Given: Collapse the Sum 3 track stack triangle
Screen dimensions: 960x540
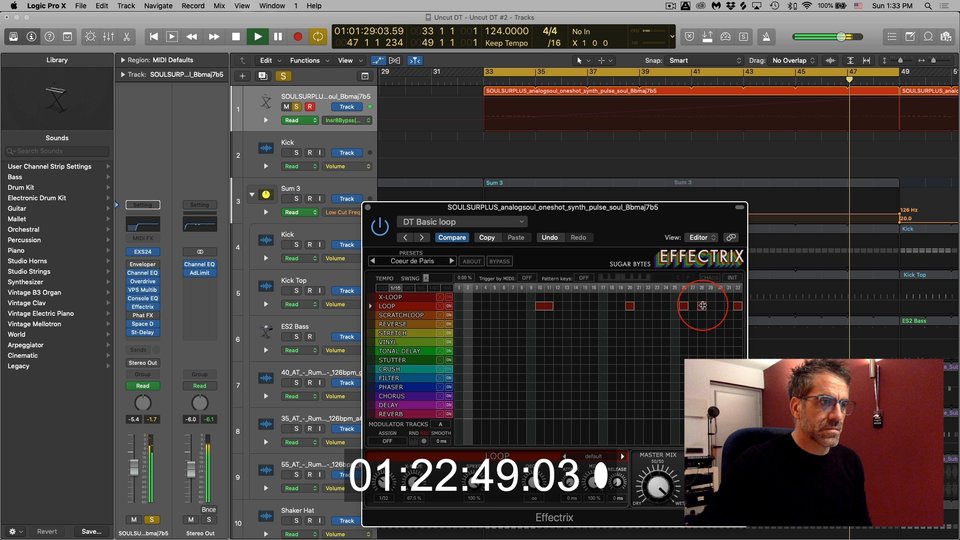Looking at the screenshot, I should click(x=252, y=195).
